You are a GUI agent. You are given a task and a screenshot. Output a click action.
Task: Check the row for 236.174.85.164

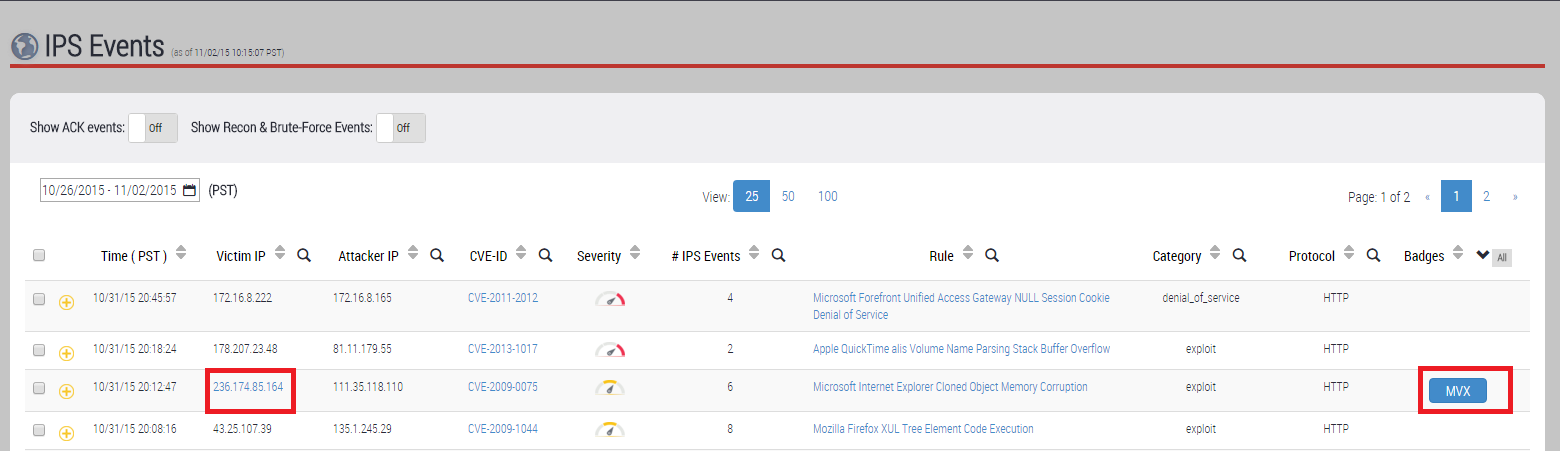(39, 387)
